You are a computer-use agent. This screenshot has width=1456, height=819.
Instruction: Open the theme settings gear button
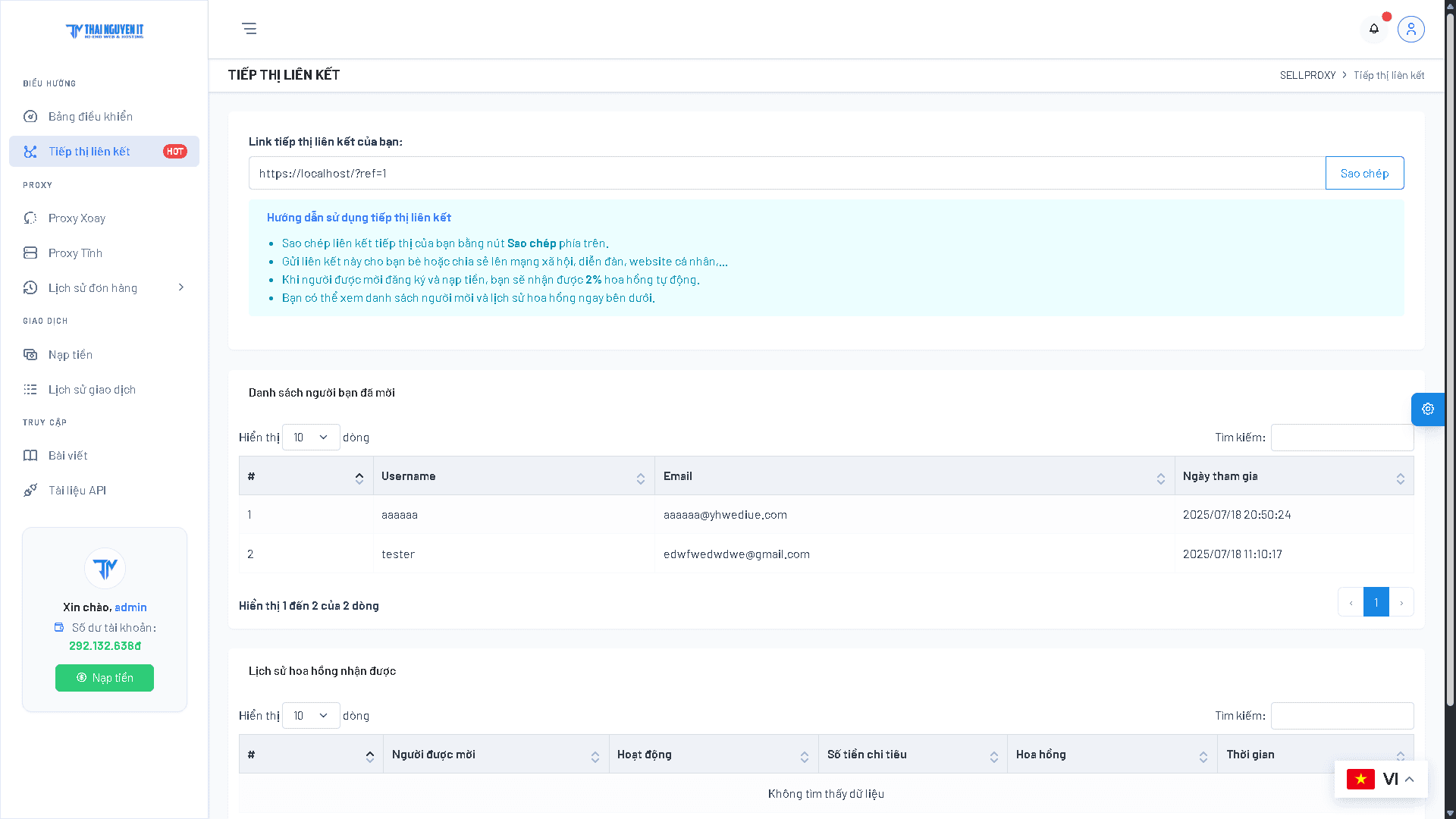[1428, 409]
